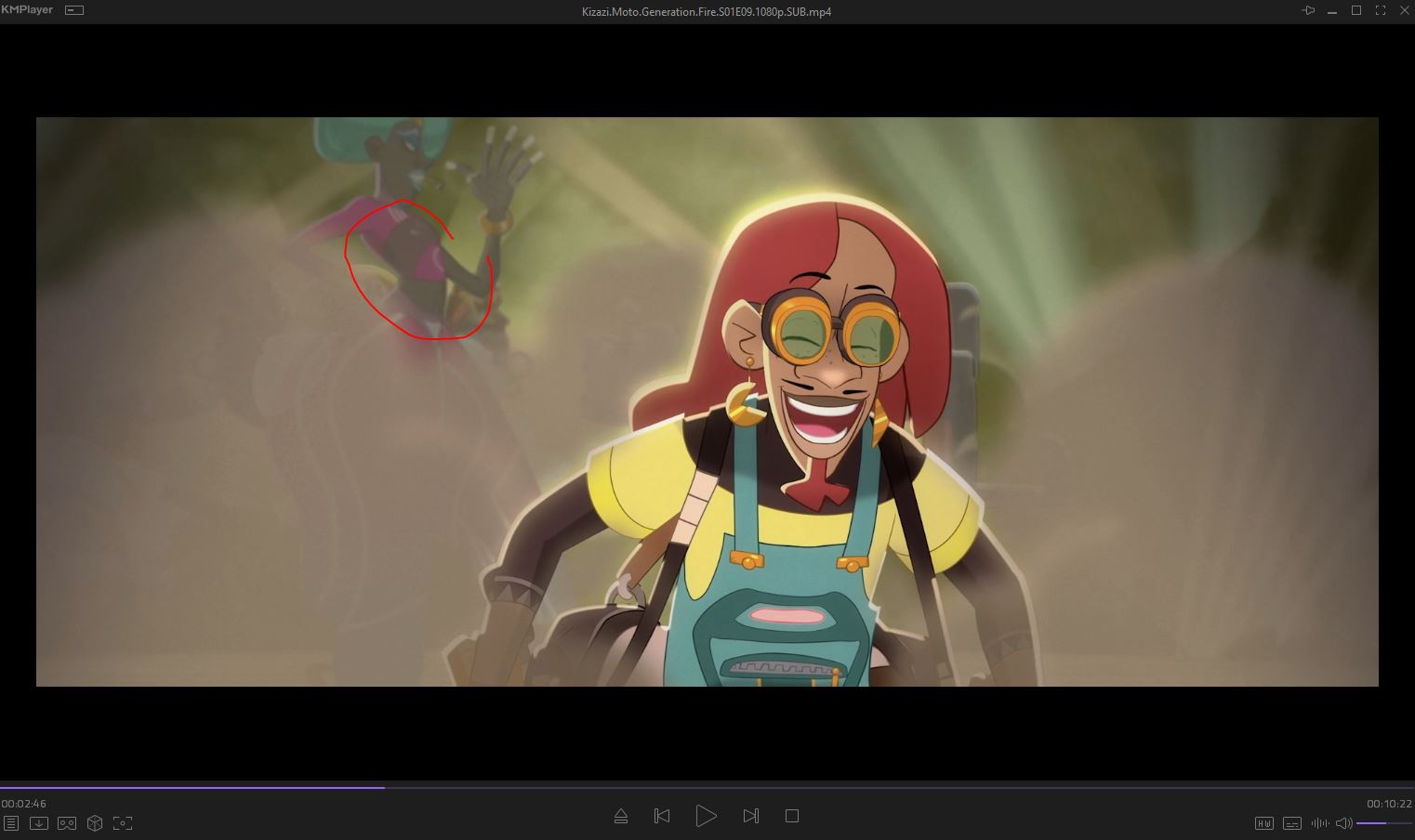Click the download video icon

pos(39,823)
